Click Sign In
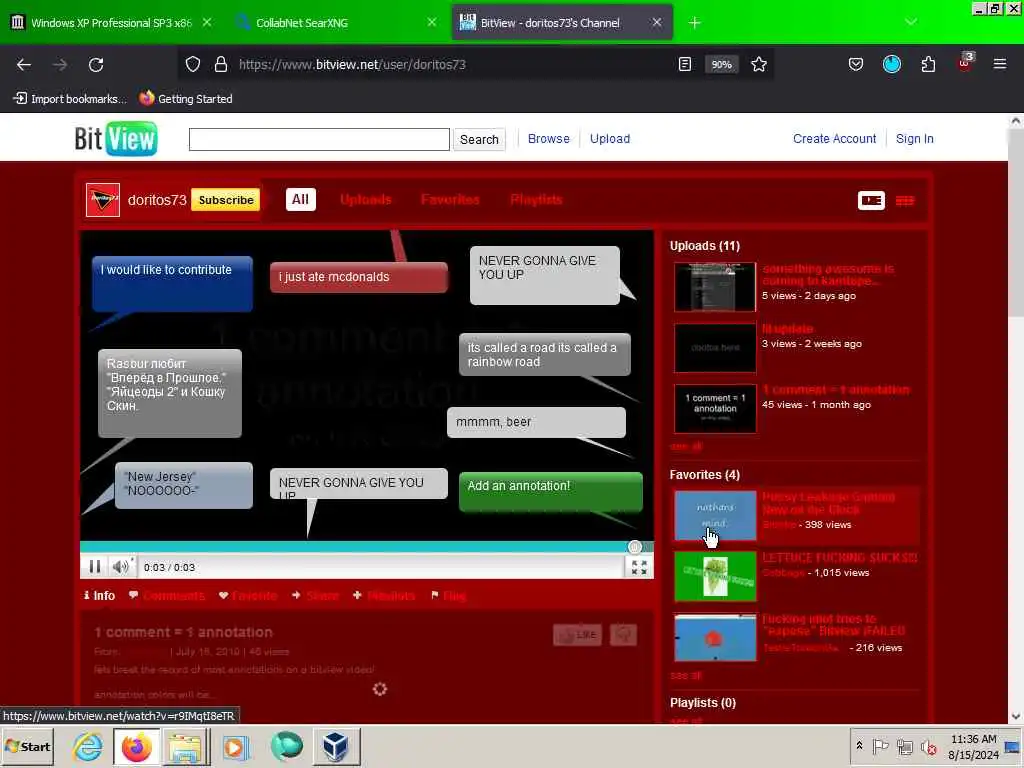This screenshot has width=1024, height=768. coord(914,138)
